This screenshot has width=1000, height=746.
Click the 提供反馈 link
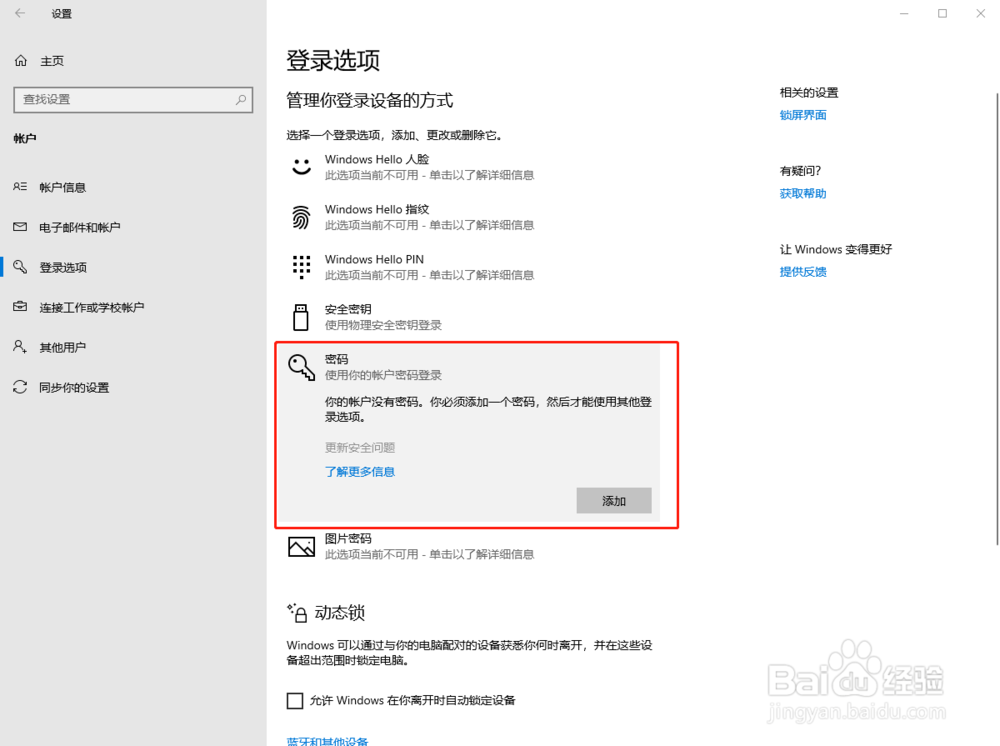[x=803, y=272]
